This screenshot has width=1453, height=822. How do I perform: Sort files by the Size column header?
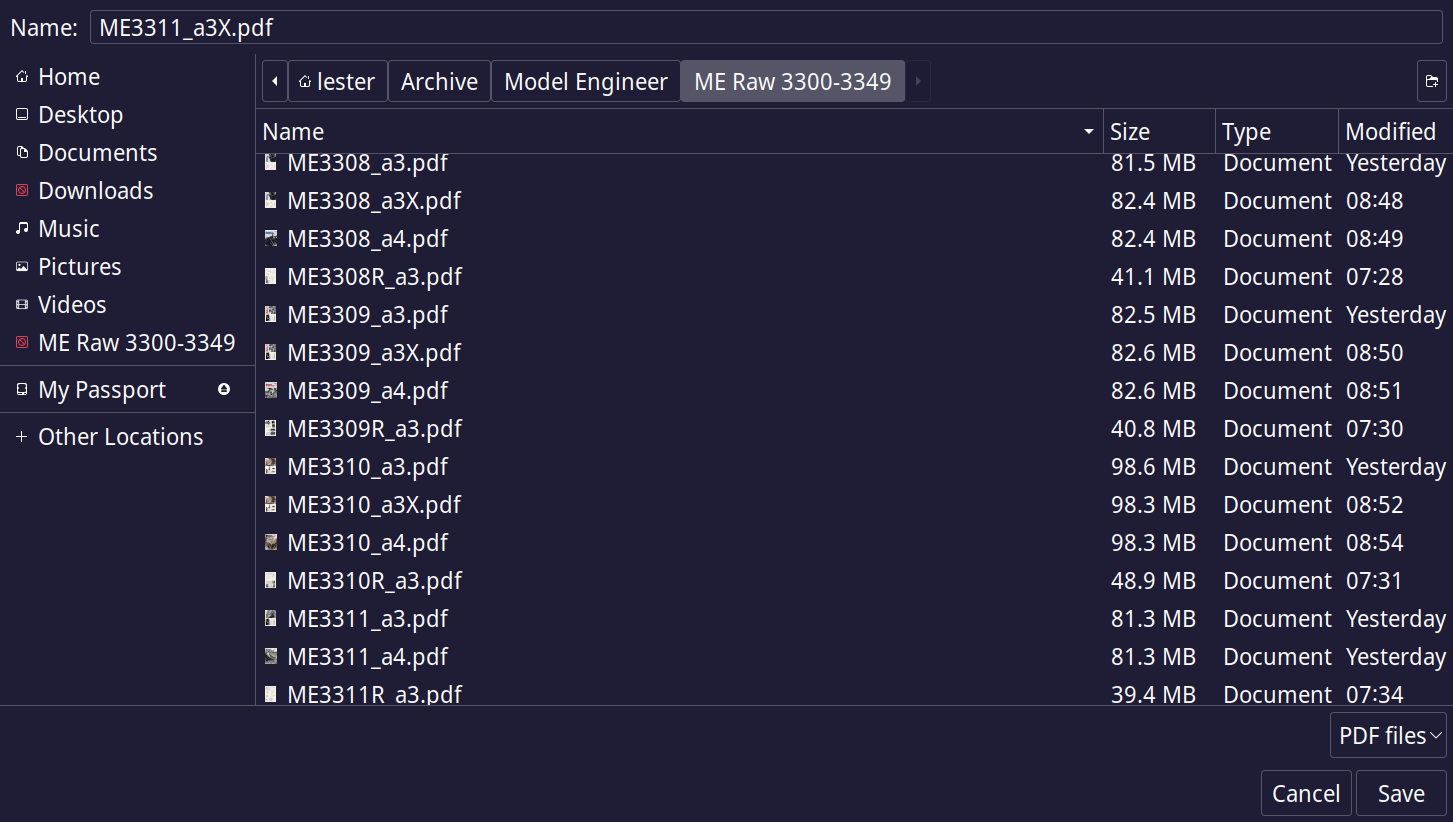(x=1158, y=132)
